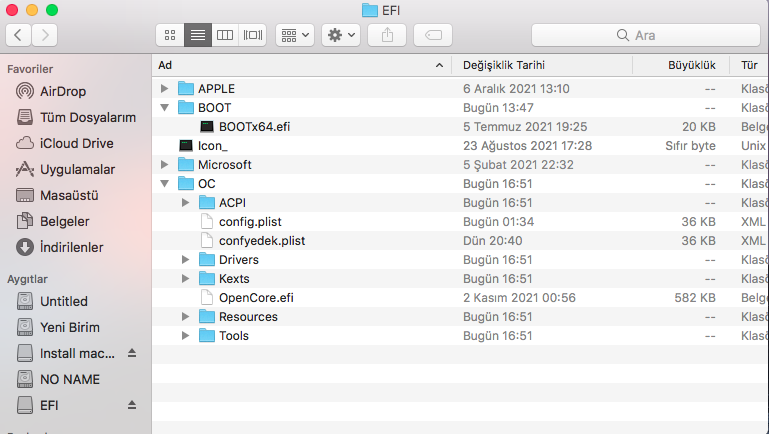Eject the EFI volume in sidebar
769x434 pixels.
pos(131,405)
